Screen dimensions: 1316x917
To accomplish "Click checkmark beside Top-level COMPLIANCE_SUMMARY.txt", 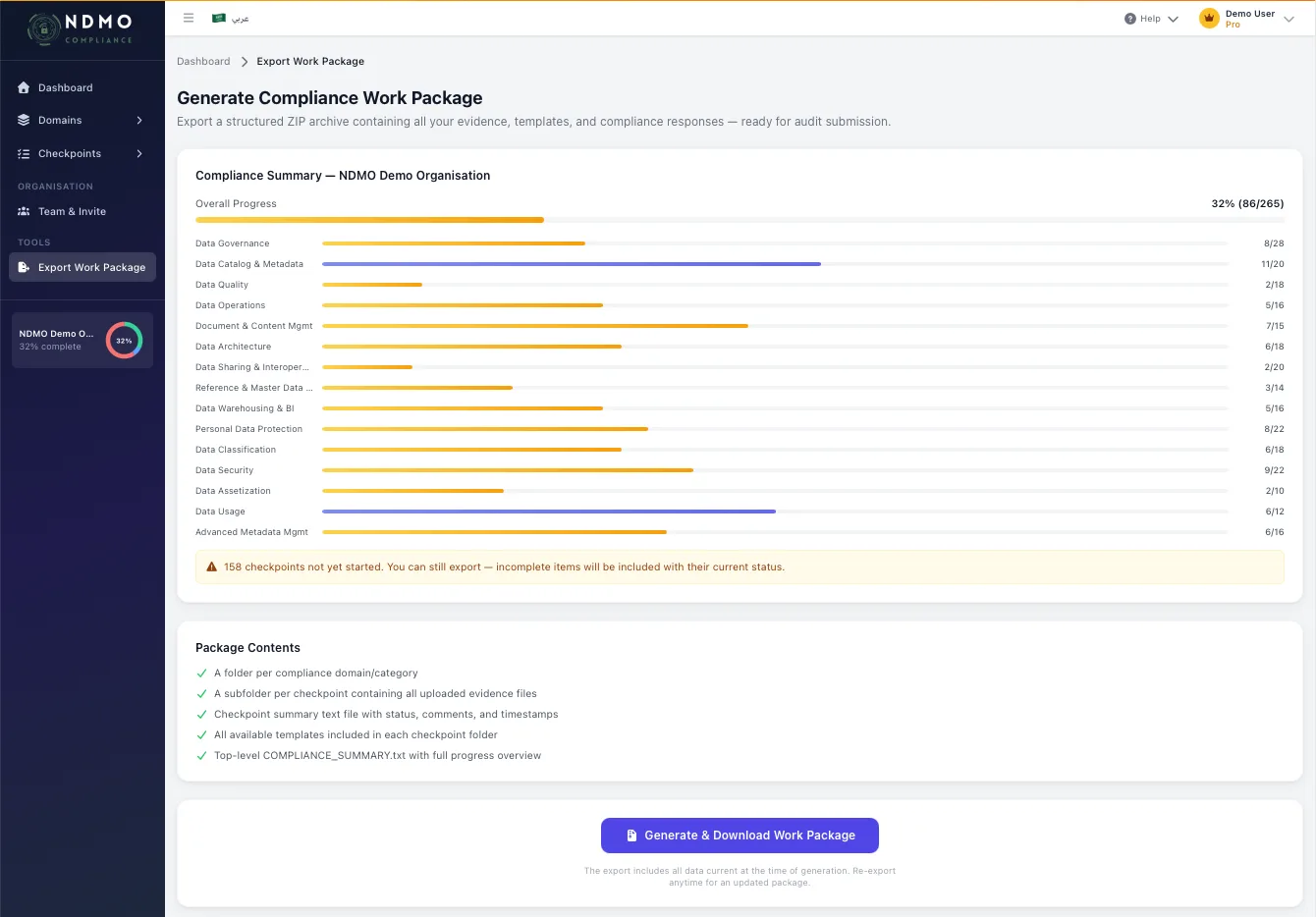I will pos(202,756).
